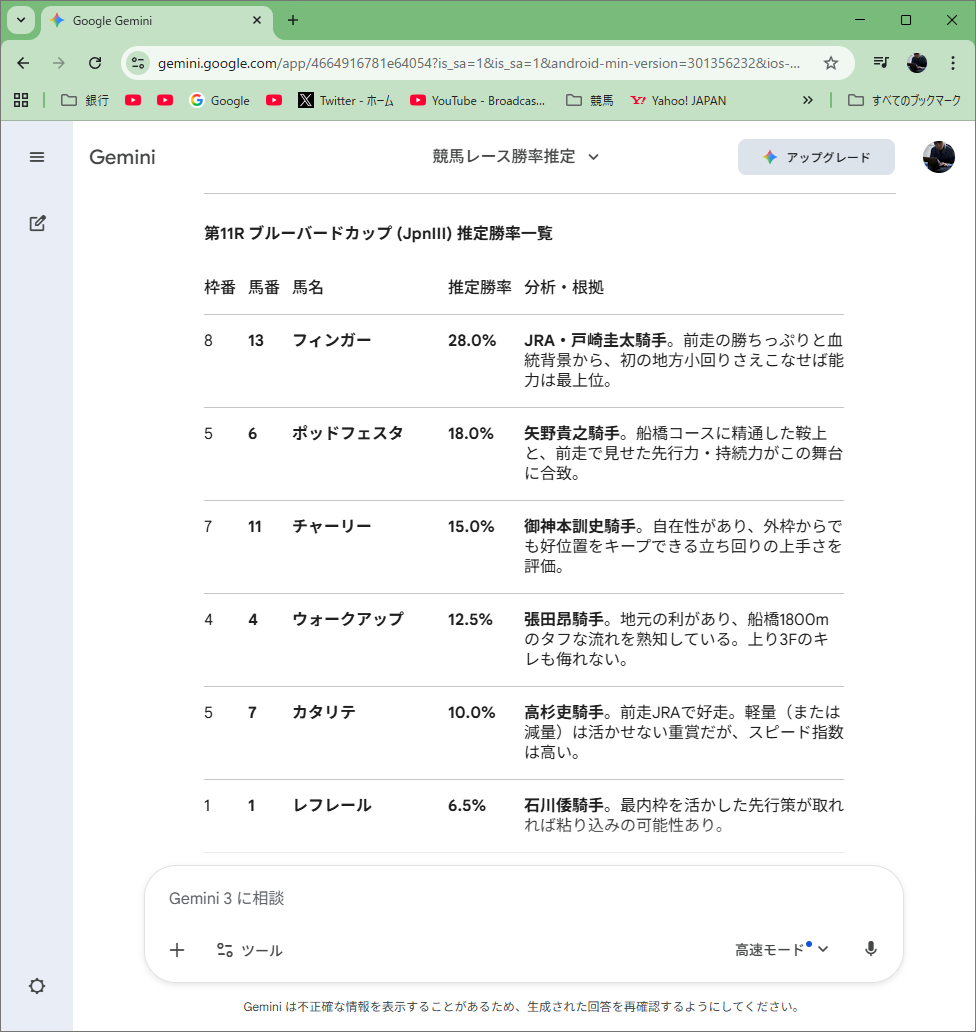Click horse name チャーリー in table
Screen dimensions: 976x1032
coord(332,527)
